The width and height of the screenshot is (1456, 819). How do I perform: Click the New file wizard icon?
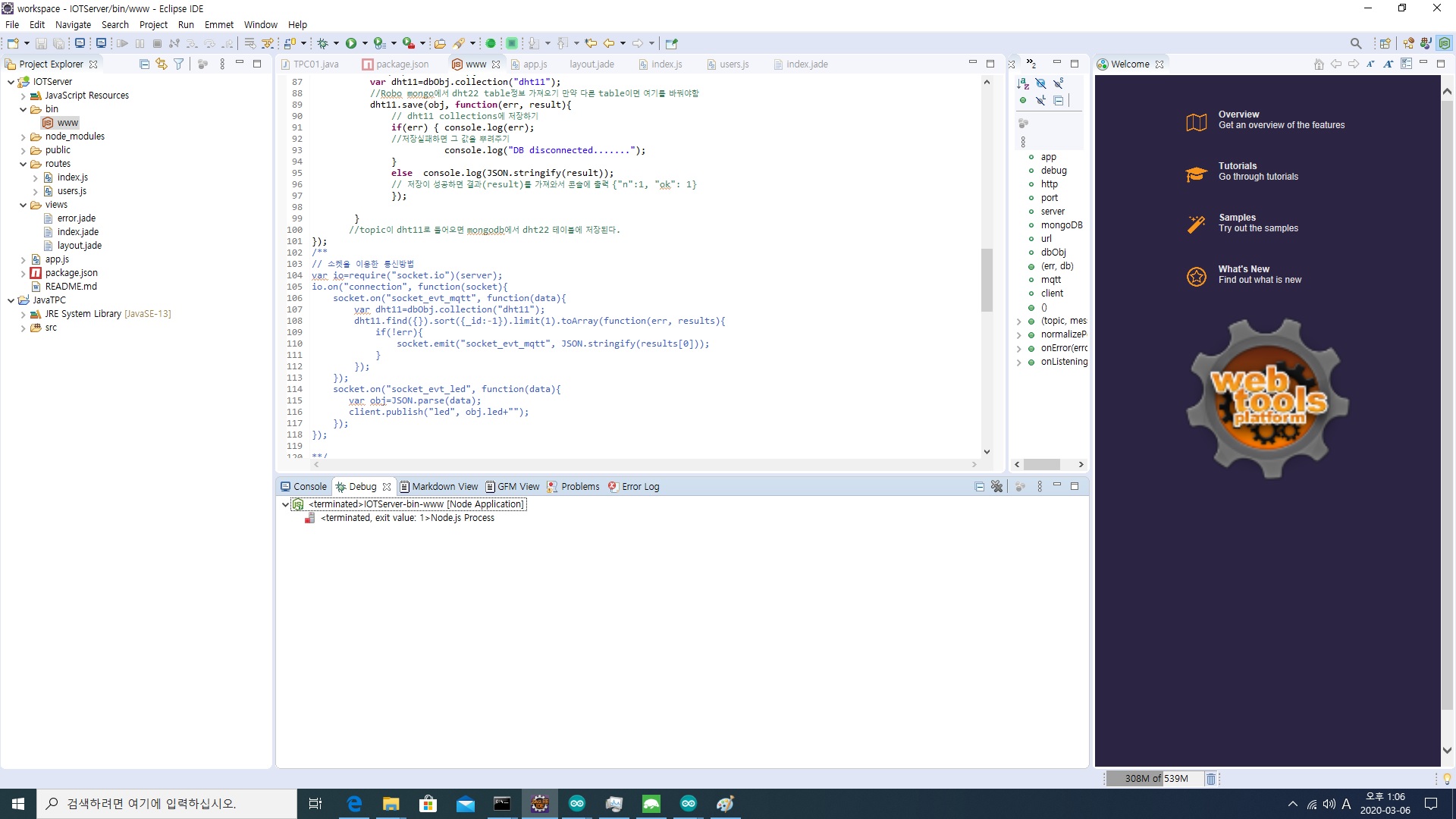pos(13,43)
